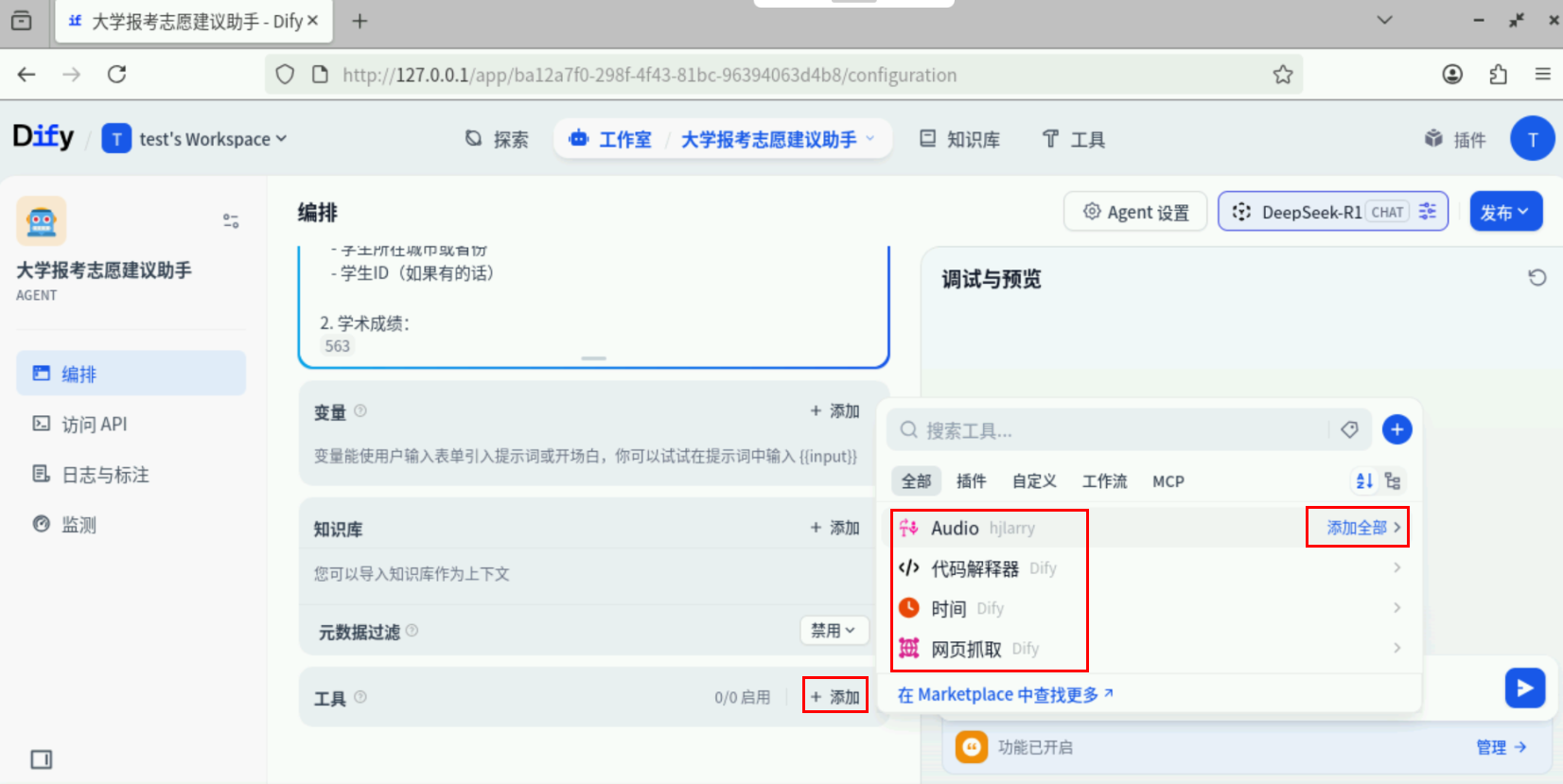The height and width of the screenshot is (784, 1563).
Task: Open the 插件 plugins page
Action: [x=1455, y=139]
